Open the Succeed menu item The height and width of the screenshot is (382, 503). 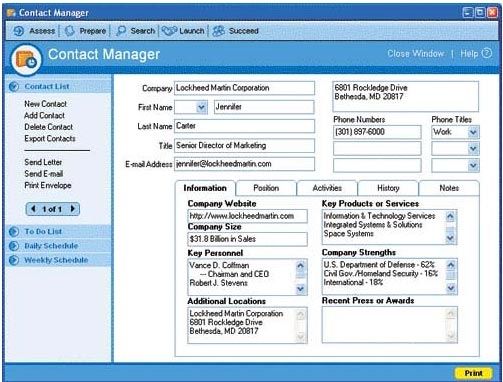pos(244,31)
